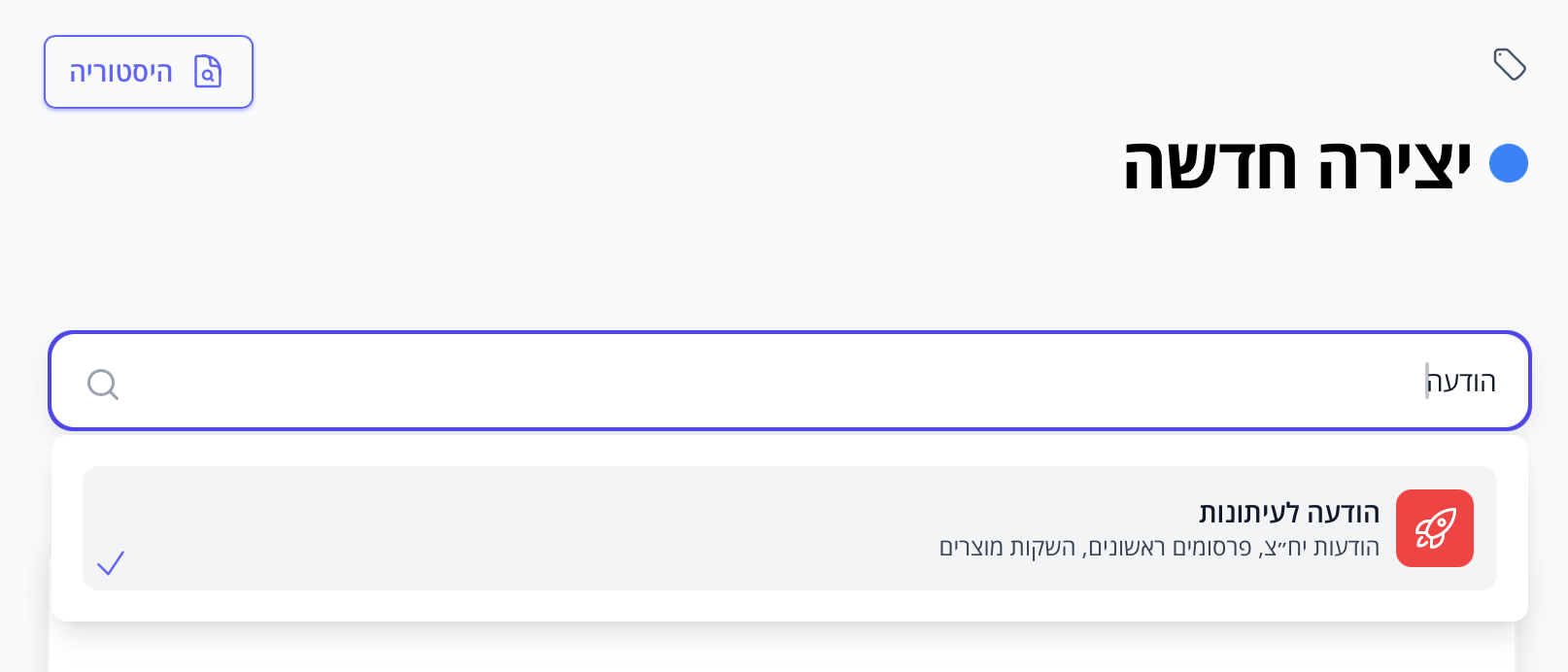Click the purple checkmark on the suggestion row
This screenshot has height=672, width=1568.
click(x=111, y=563)
